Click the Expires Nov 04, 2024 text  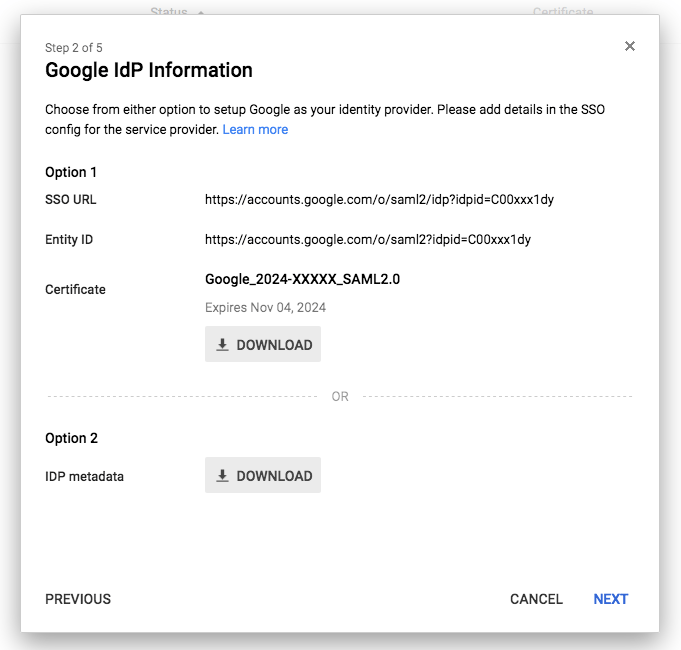(x=265, y=307)
